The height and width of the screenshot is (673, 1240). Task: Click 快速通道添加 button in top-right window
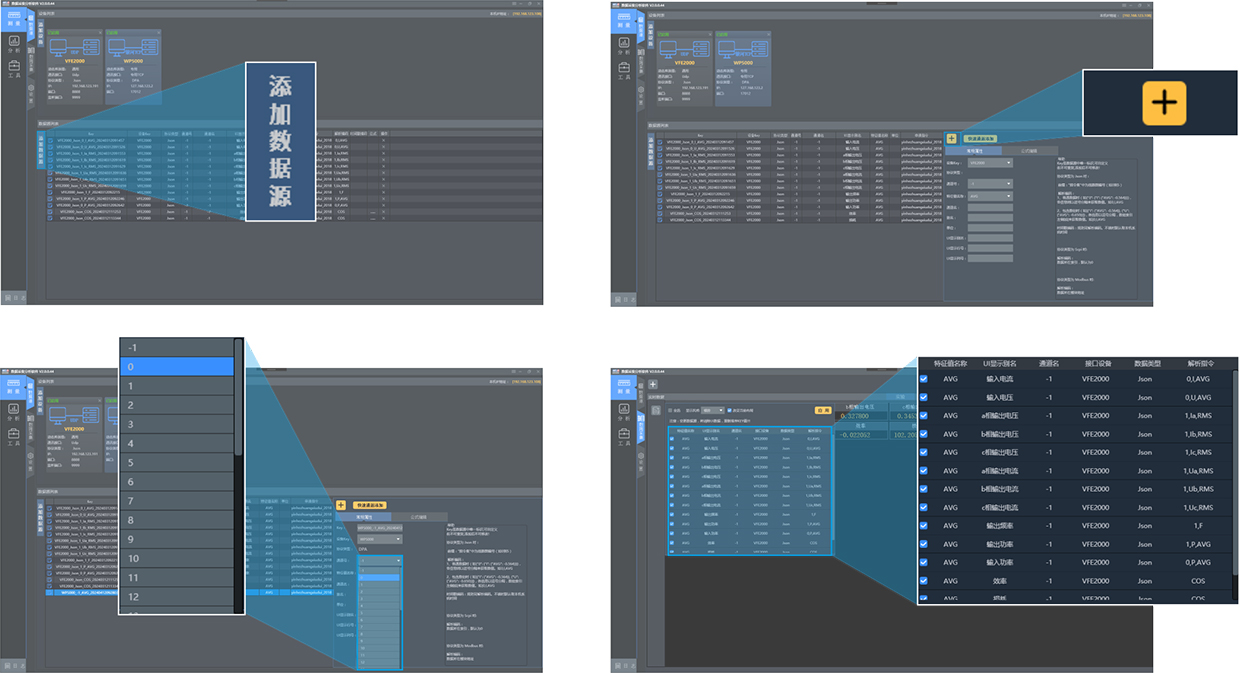tap(980, 138)
